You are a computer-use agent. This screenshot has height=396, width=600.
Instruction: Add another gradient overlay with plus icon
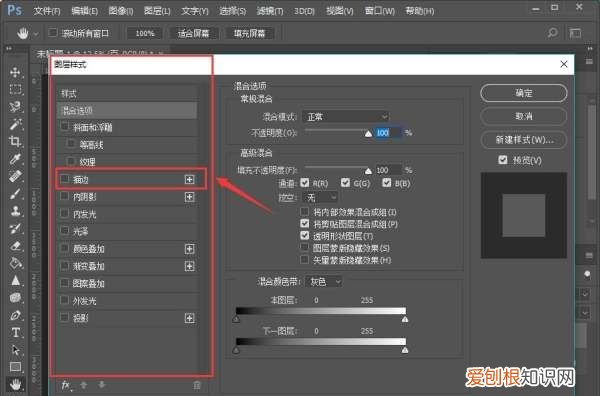coord(189,266)
